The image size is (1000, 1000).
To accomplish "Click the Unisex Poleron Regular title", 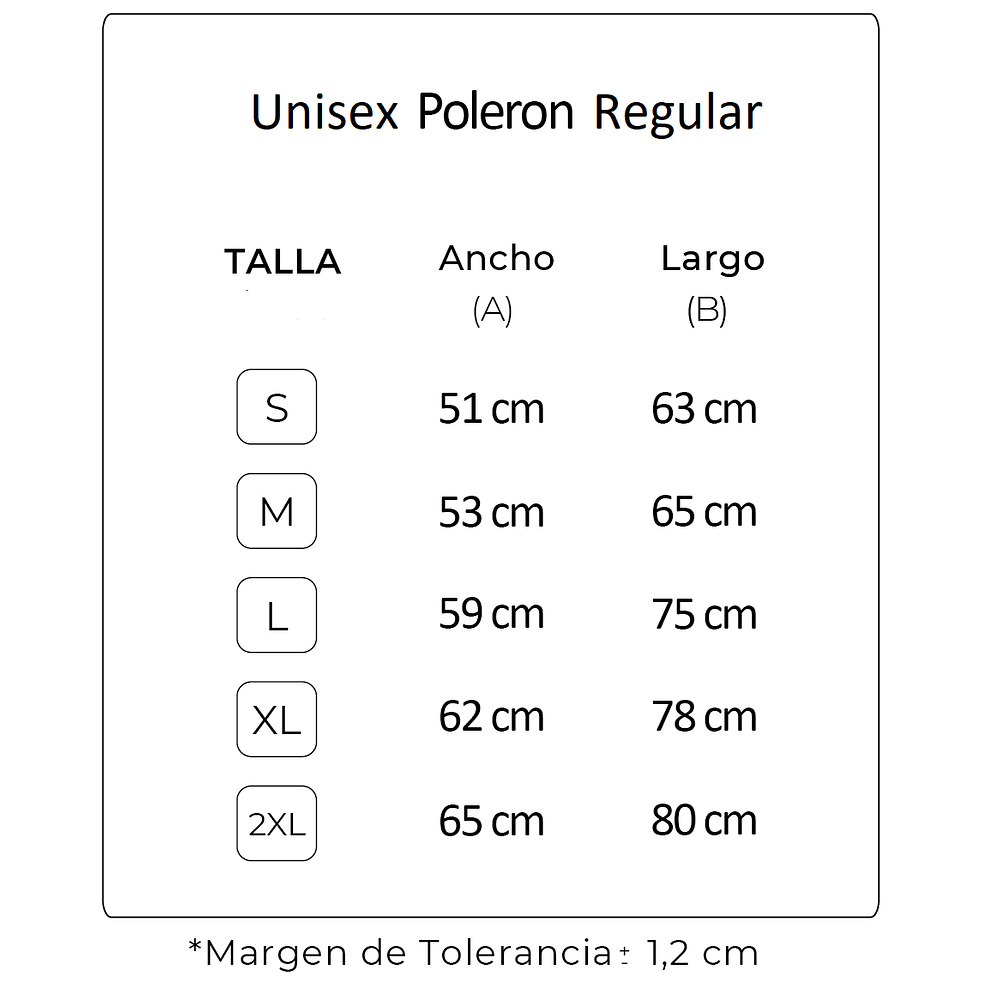I will [506, 112].
